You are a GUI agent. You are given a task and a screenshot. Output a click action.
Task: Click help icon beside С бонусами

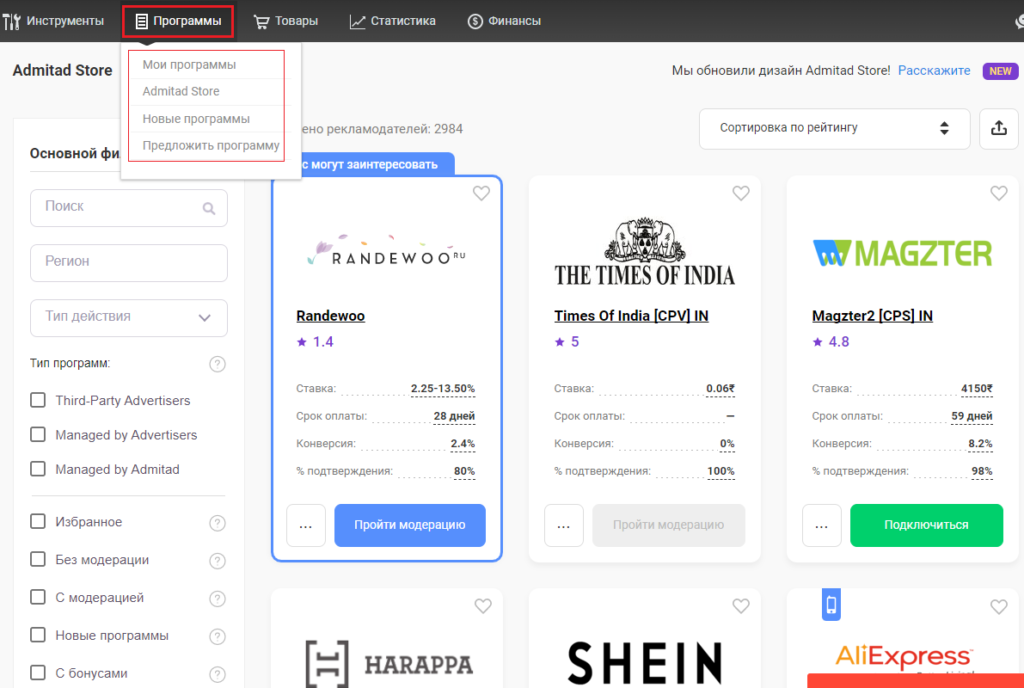(217, 674)
